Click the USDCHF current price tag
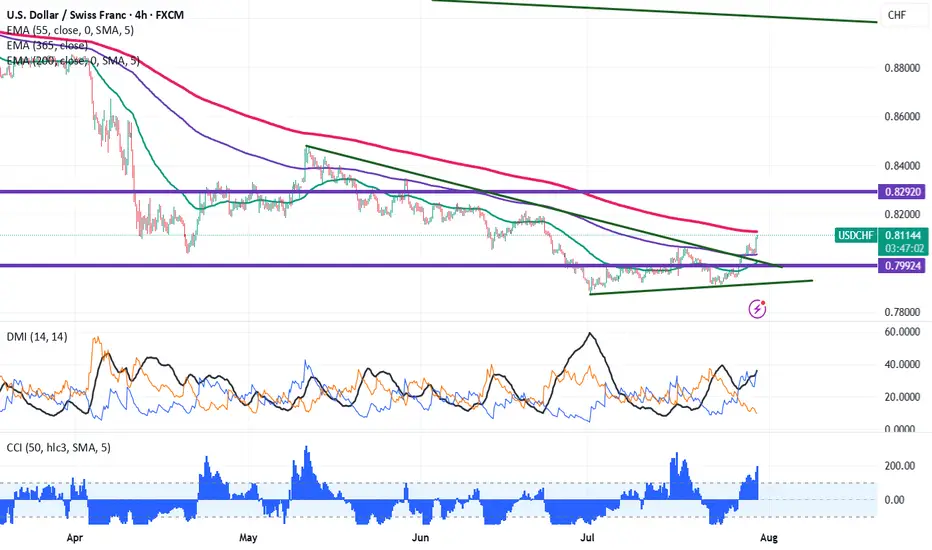 coord(856,235)
